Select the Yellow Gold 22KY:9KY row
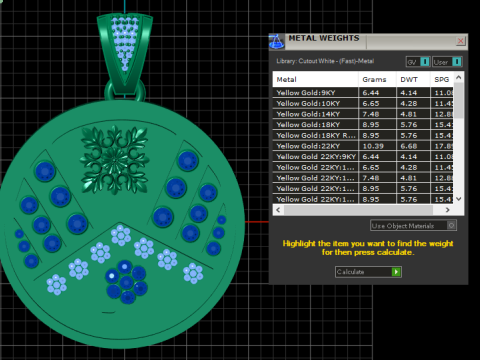The image size is (480, 360). (x=363, y=157)
